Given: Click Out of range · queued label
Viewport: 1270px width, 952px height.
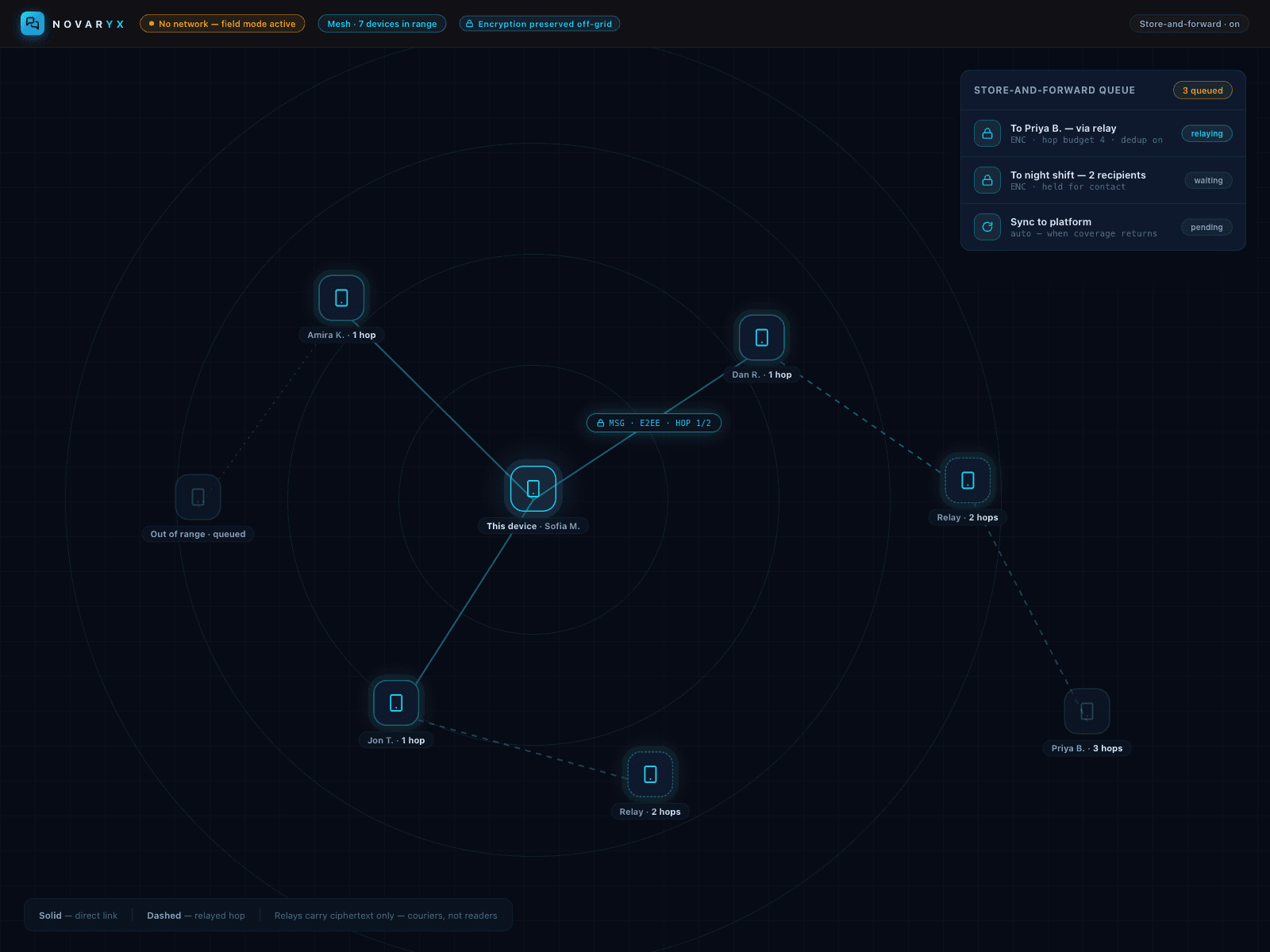Looking at the screenshot, I should point(198,534).
